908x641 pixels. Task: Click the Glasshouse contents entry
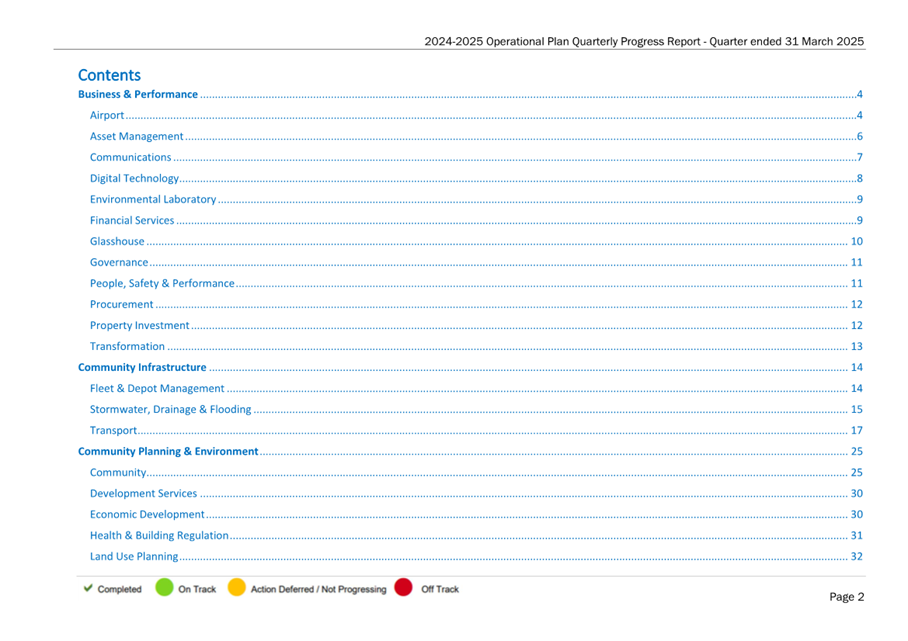click(x=476, y=241)
